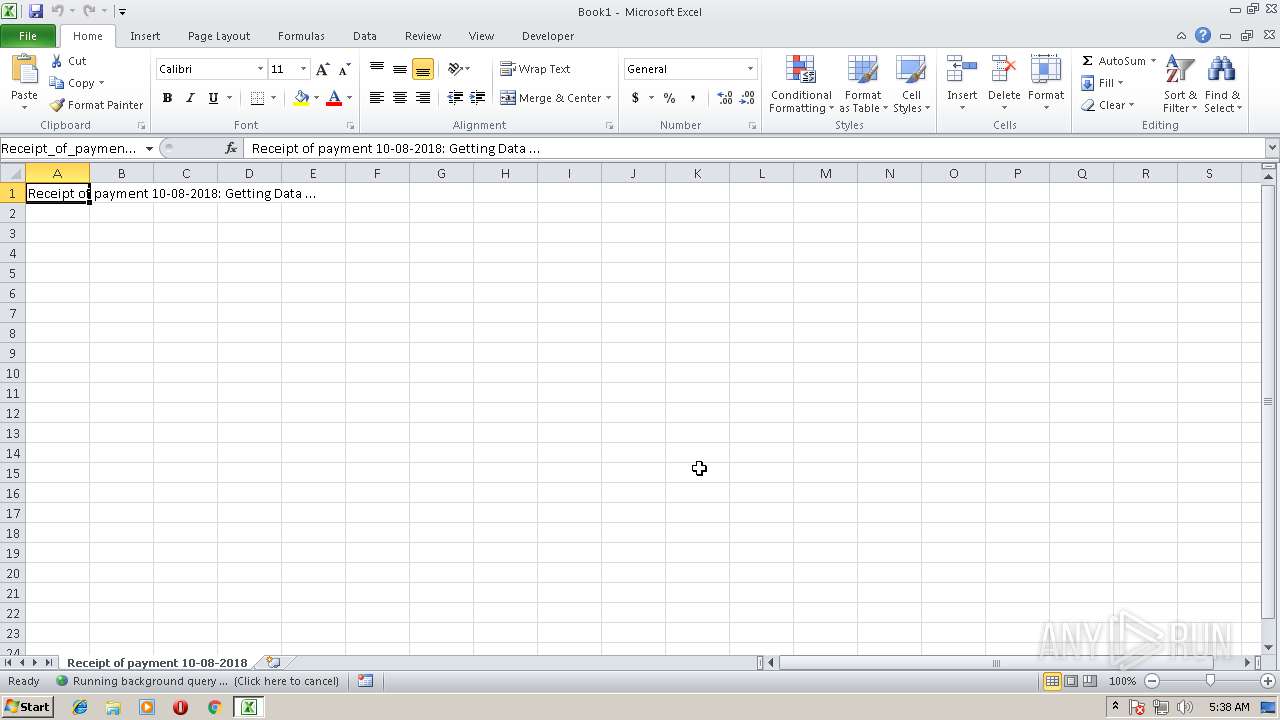Switch to Formulas tab

[301, 36]
